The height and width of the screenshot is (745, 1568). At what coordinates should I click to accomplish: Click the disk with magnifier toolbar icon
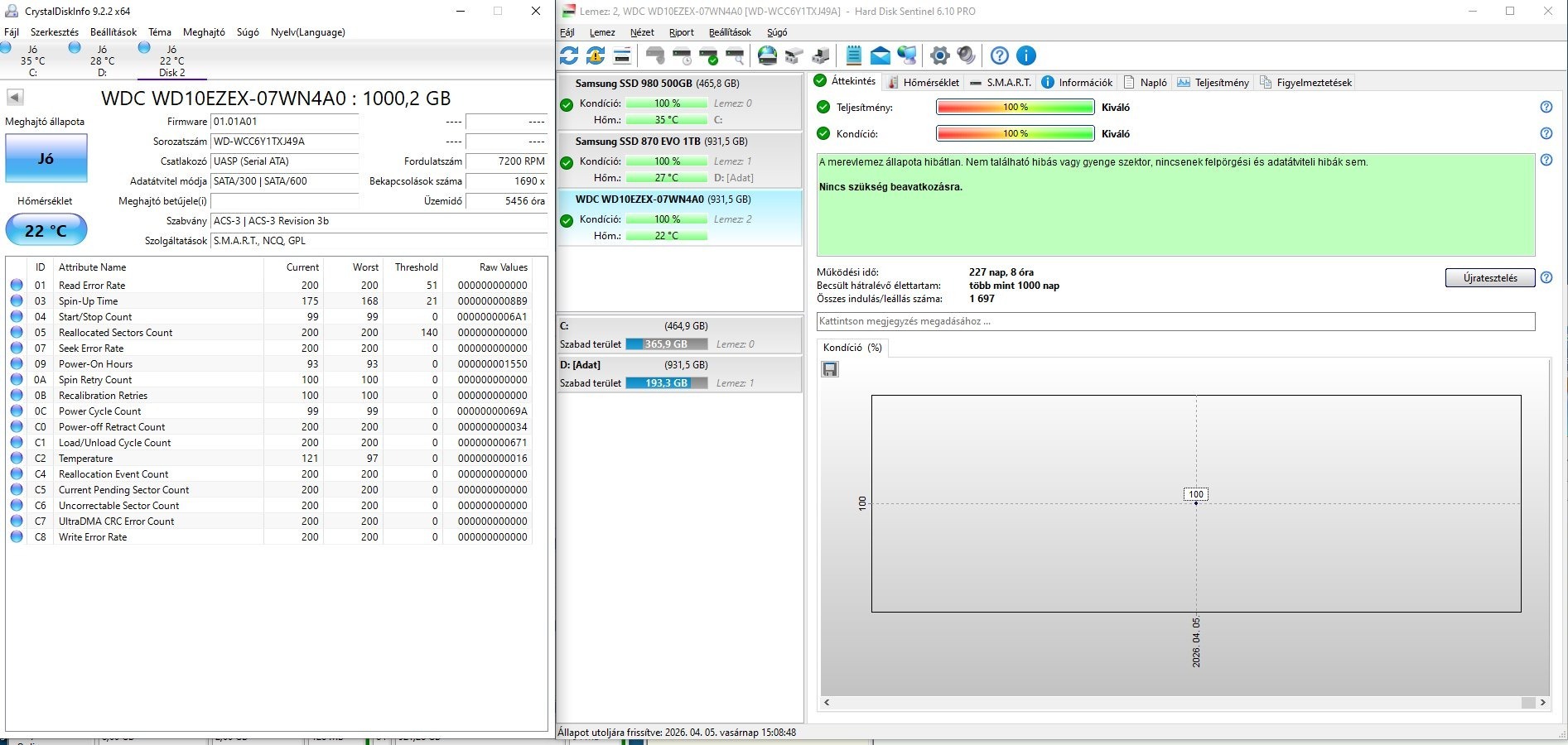735,55
